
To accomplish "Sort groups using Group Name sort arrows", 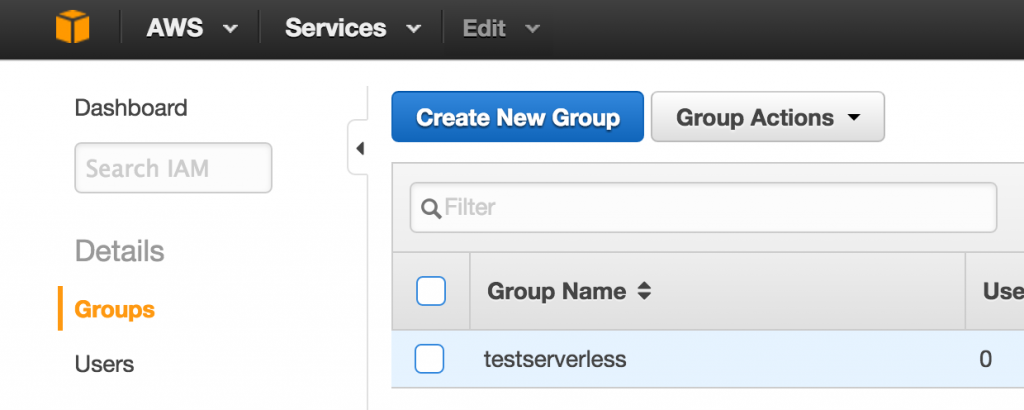I will click(x=644, y=291).
